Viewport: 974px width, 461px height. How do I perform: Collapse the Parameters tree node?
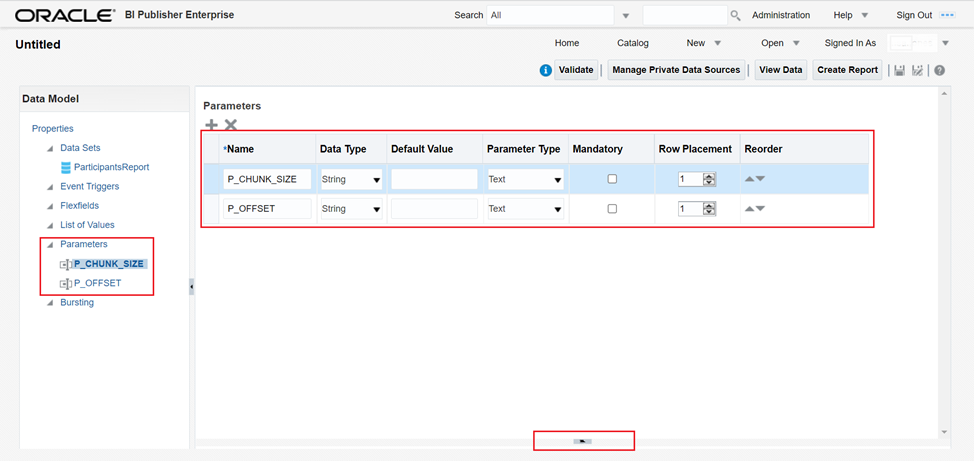50,244
